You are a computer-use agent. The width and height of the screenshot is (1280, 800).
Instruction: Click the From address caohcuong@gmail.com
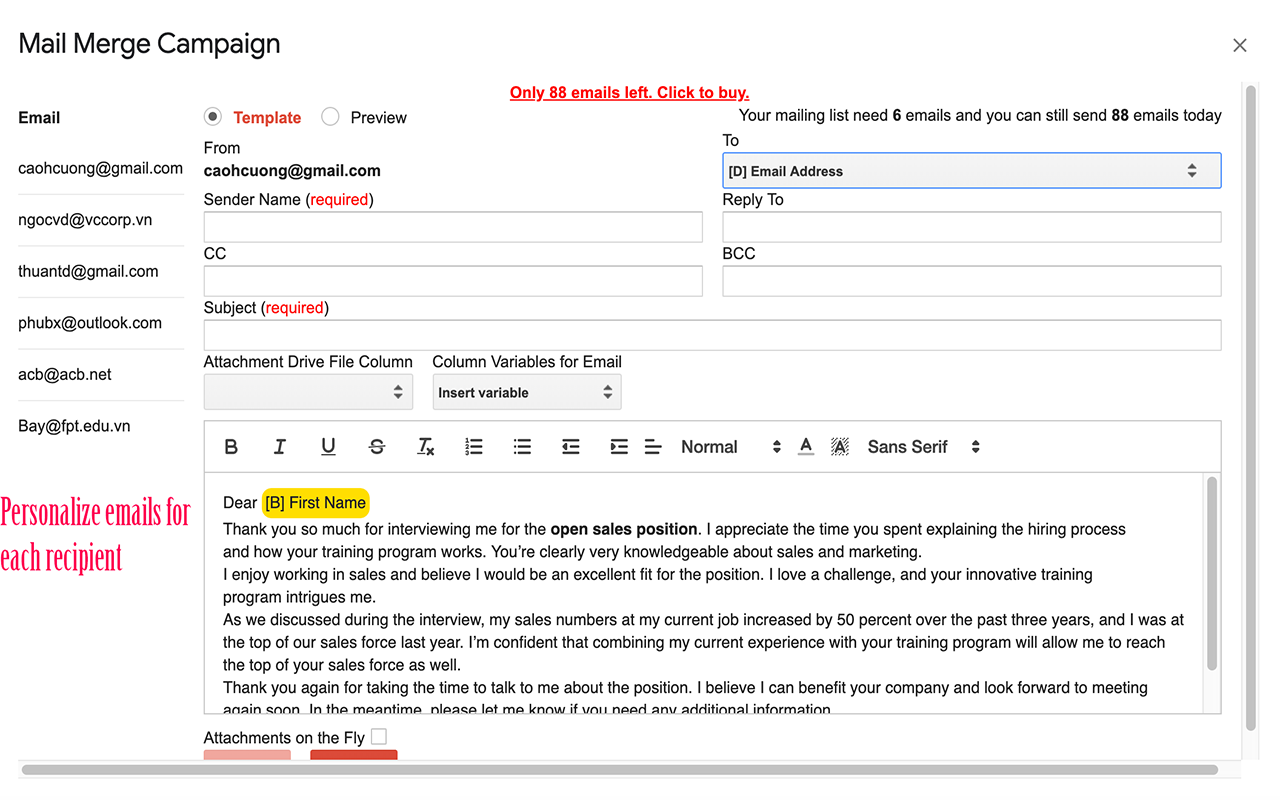292,171
